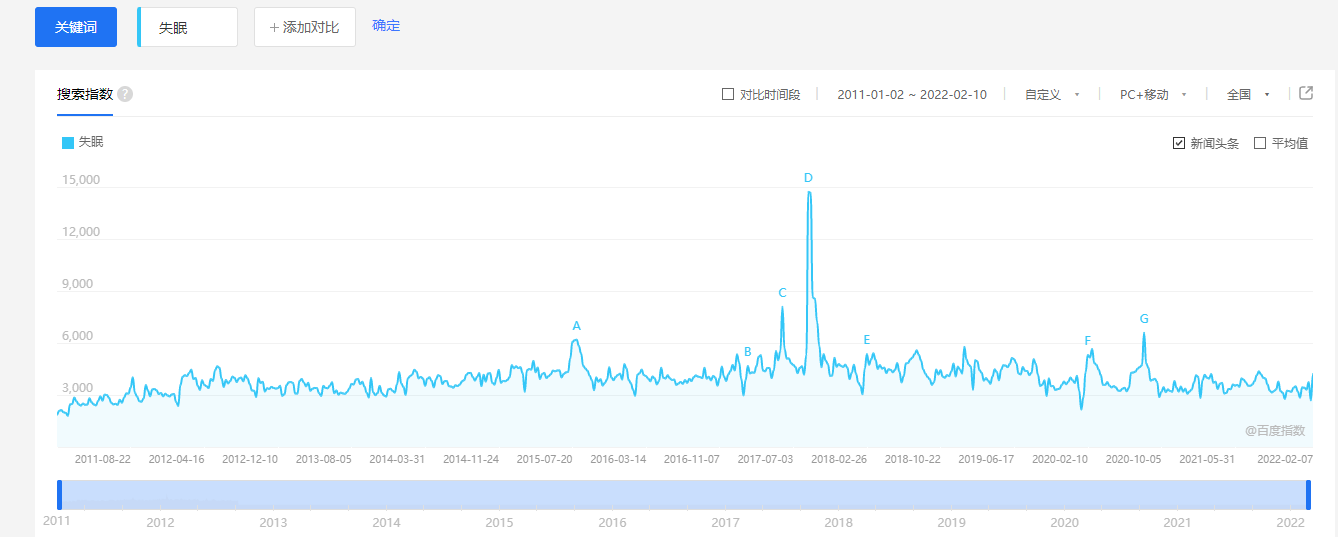This screenshot has width=1338, height=537.
Task: Click the right handle of timeline range slider
Action: coord(1308,495)
